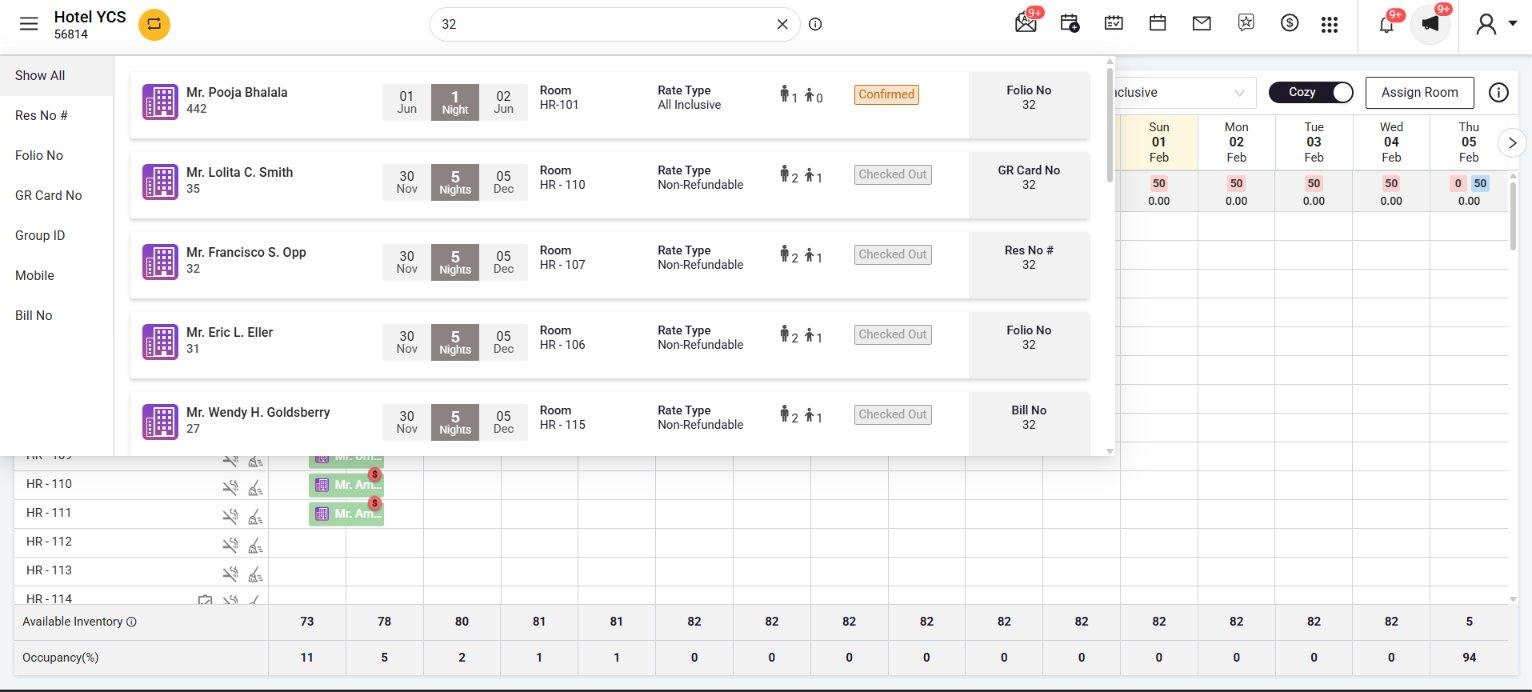The width and height of the screenshot is (1532, 692).
Task: Click the building icon on Lolita C. Smith result
Action: 160,182
